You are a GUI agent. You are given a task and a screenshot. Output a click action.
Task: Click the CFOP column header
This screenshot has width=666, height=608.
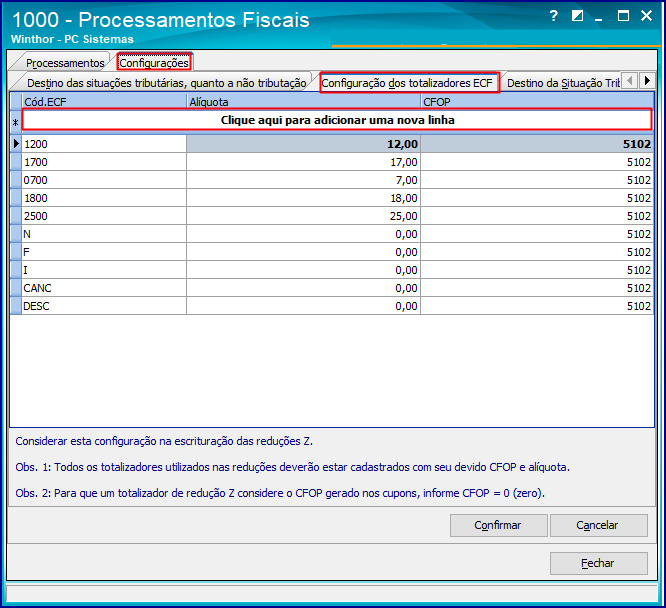[x=537, y=102]
